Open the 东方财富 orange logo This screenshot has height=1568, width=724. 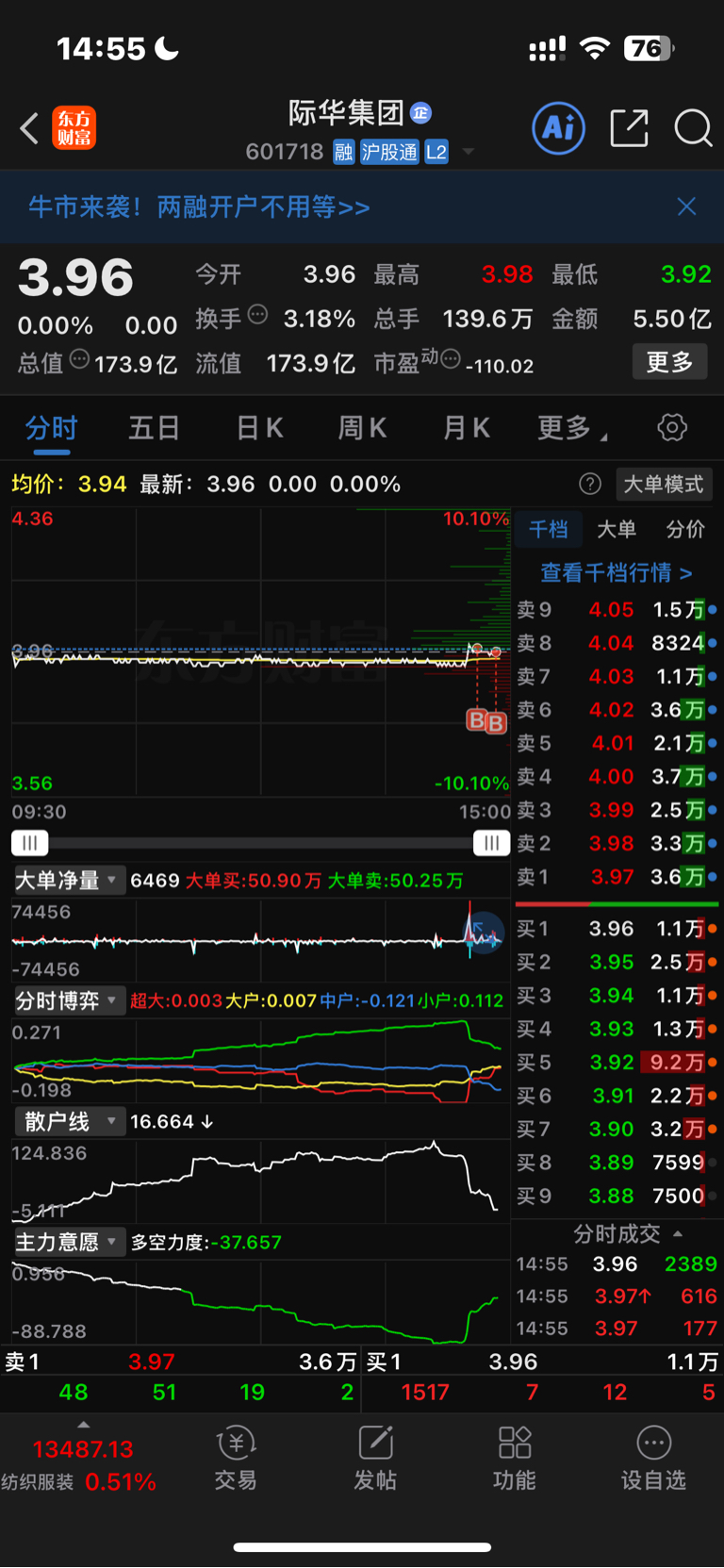74,128
